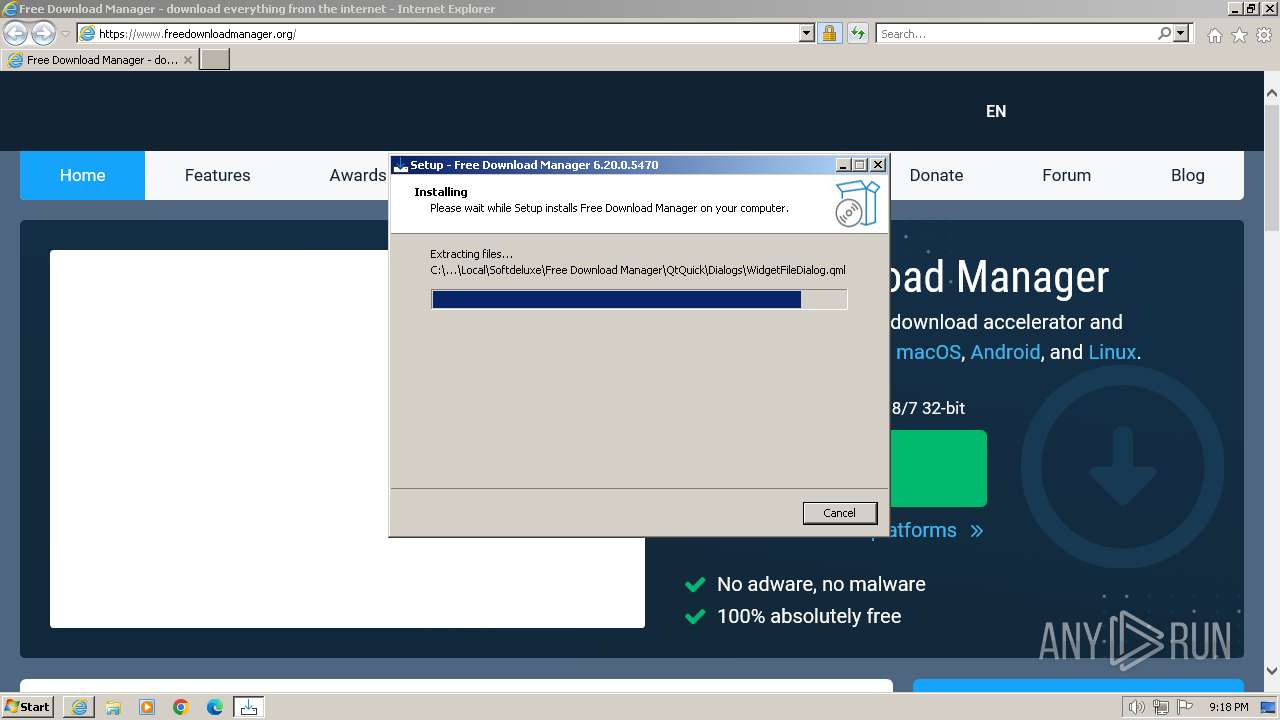Open Internet Explorer from the taskbar

click(x=79, y=707)
